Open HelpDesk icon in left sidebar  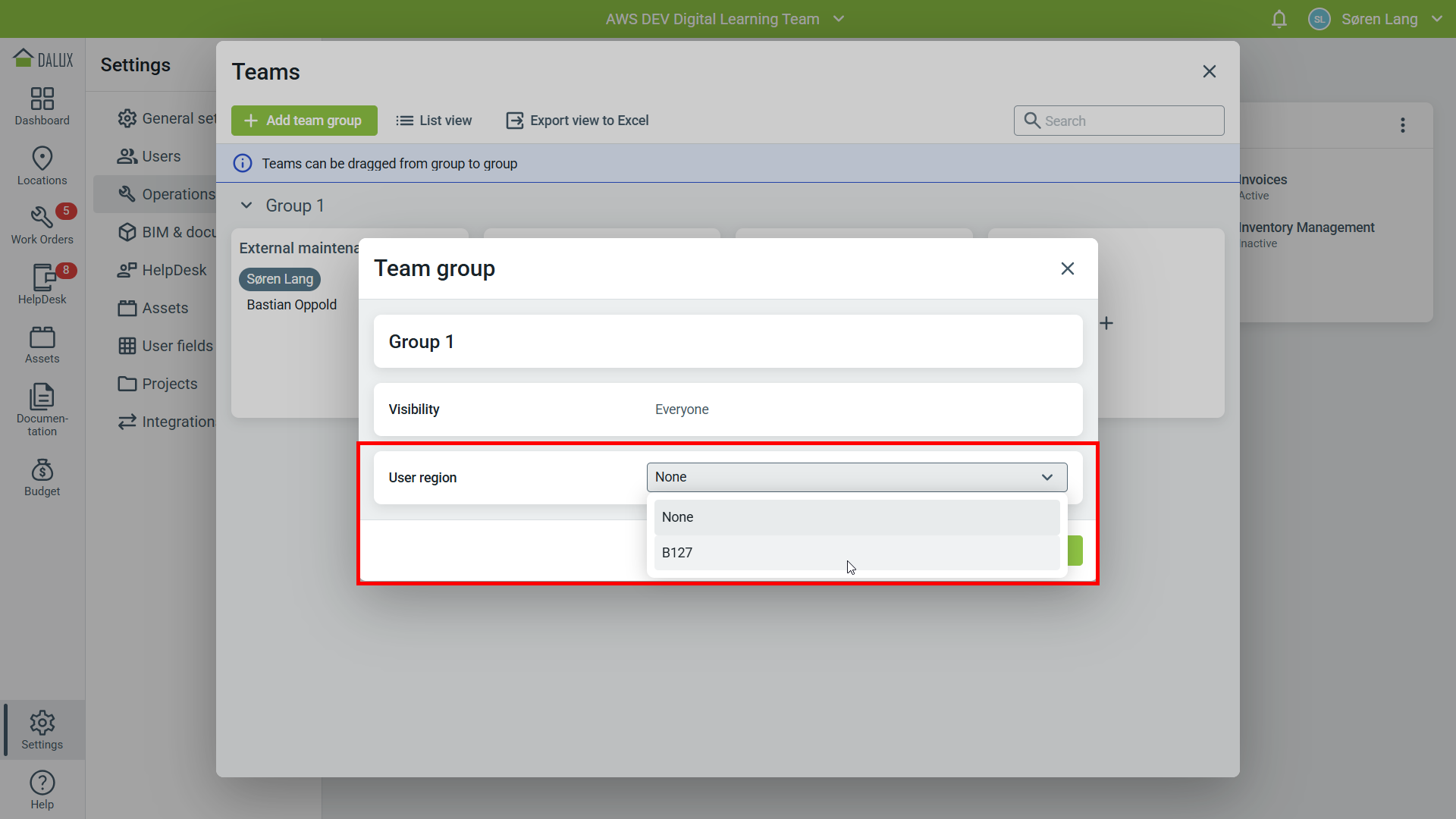tap(42, 285)
